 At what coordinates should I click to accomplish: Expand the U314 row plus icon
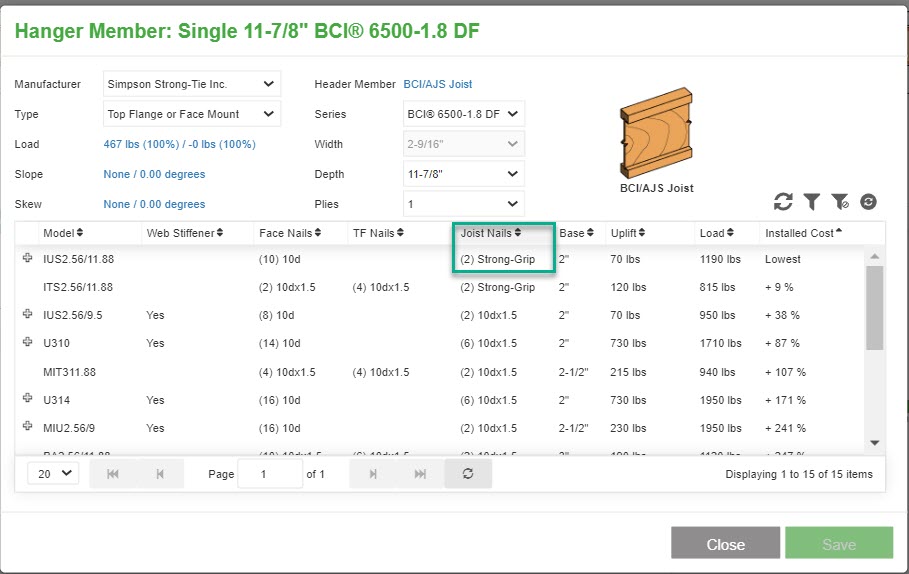point(27,398)
